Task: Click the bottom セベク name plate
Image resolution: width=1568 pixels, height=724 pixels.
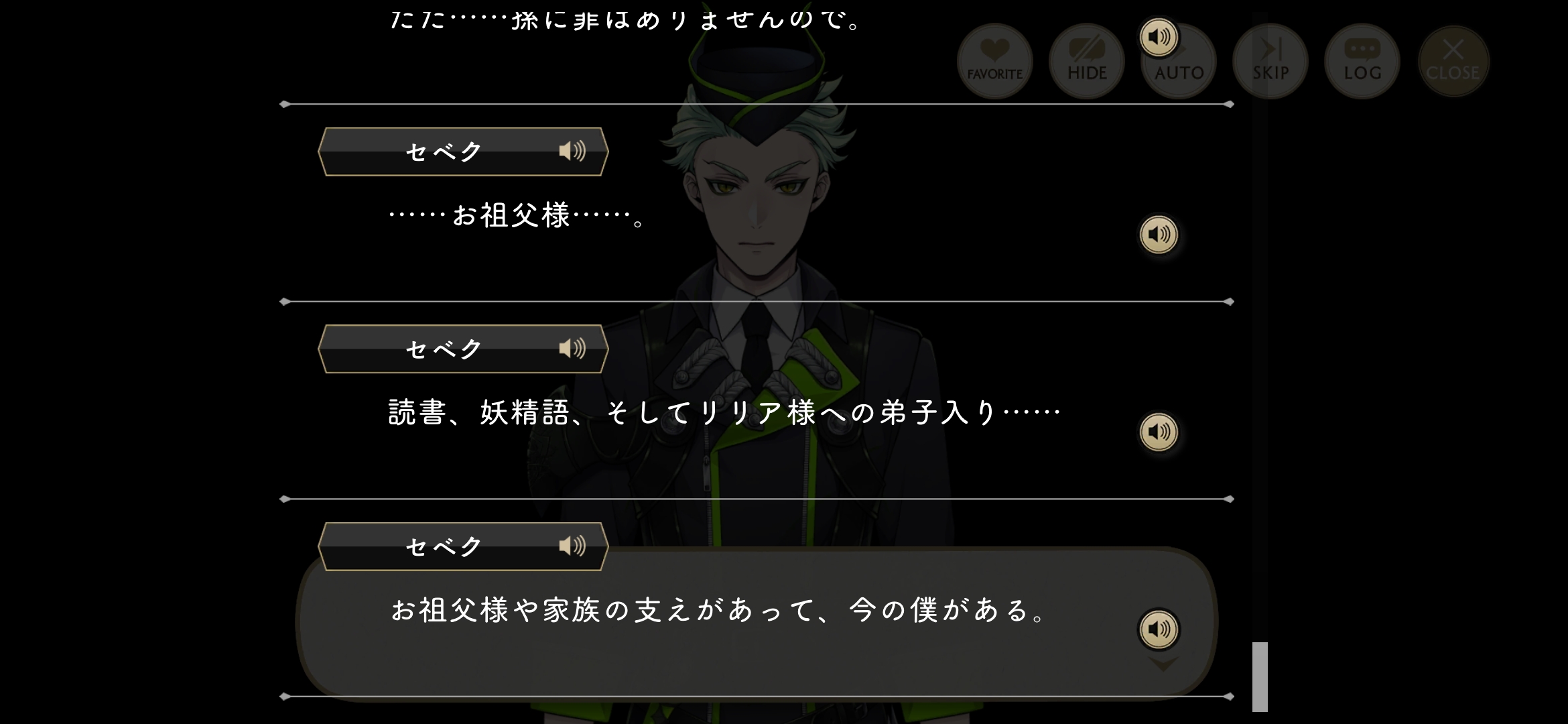Action: point(463,546)
